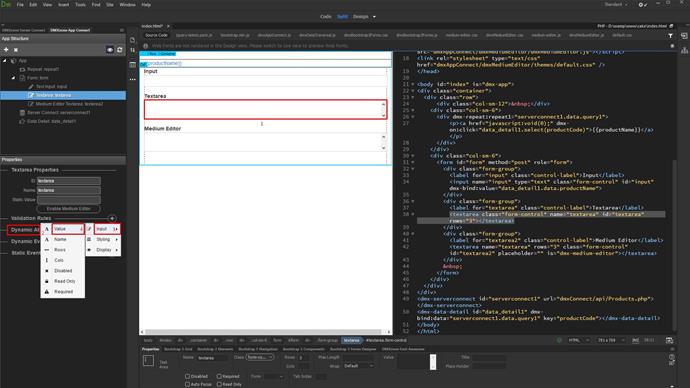Select the textarea tag in tag selector

point(352,340)
